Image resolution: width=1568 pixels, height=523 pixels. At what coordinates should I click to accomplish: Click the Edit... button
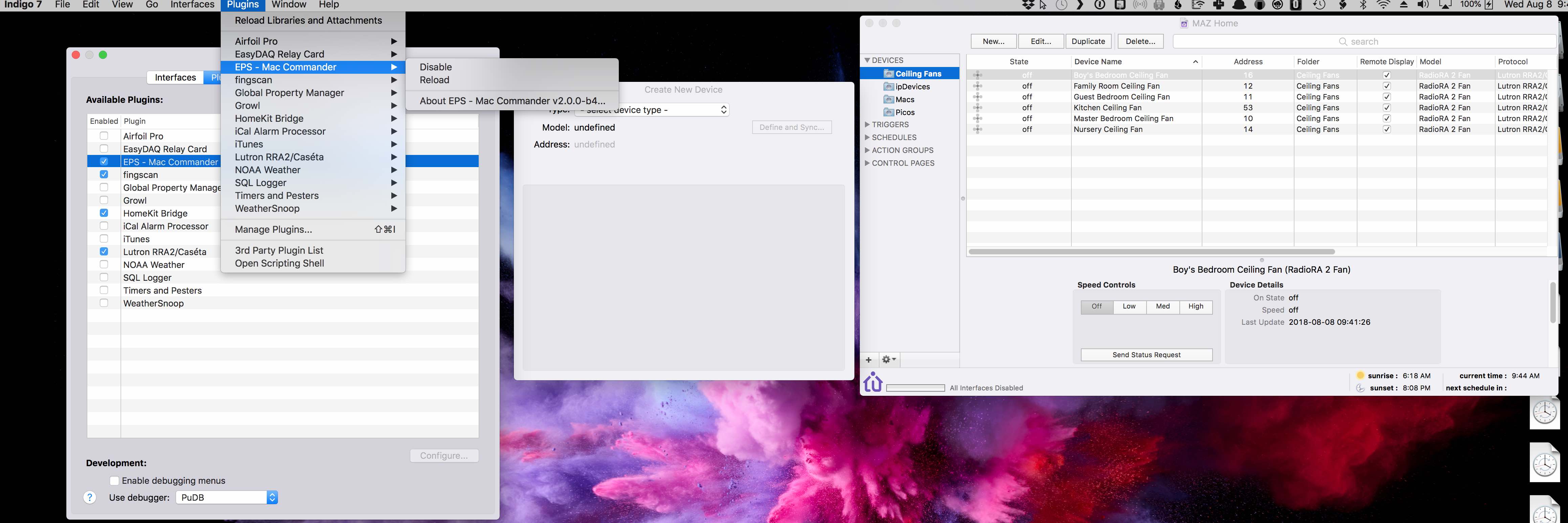coord(1041,41)
